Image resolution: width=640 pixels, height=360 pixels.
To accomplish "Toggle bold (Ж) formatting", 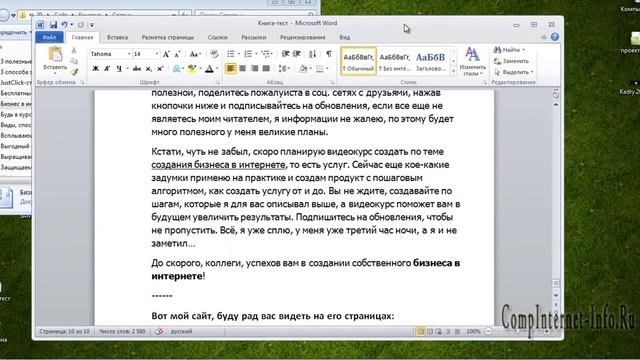I will [x=96, y=69].
